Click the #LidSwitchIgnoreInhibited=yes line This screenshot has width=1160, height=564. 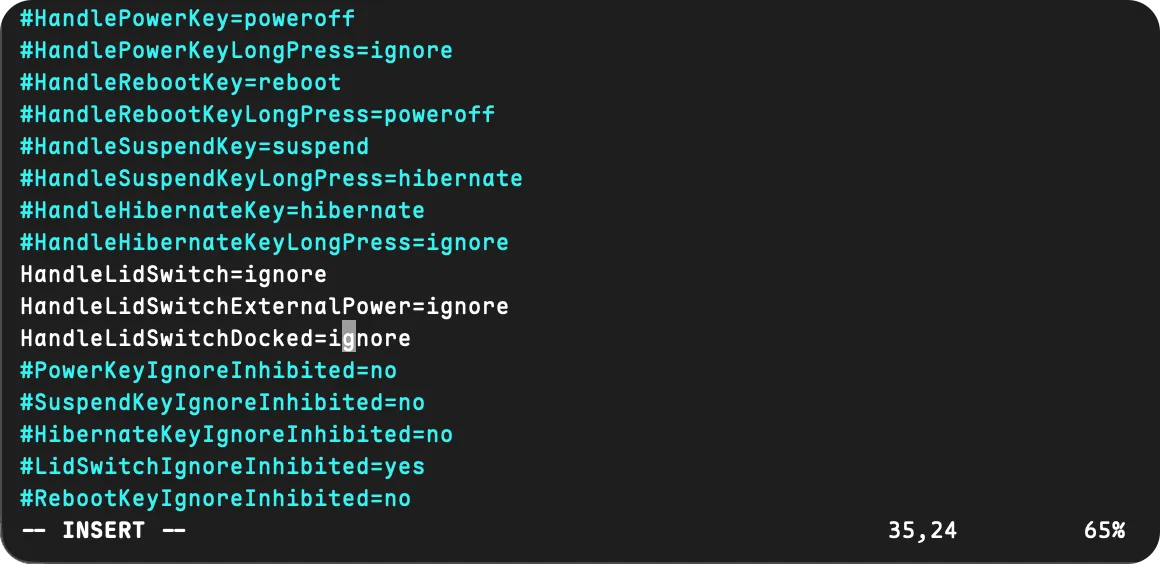click(x=222, y=466)
